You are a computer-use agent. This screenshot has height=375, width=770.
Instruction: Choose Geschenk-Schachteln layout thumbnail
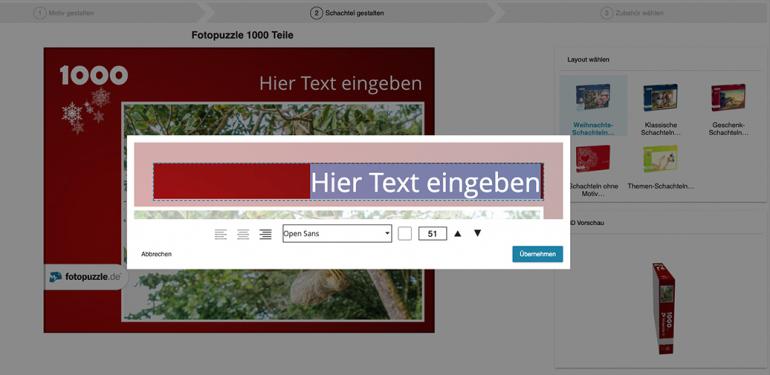(x=728, y=109)
